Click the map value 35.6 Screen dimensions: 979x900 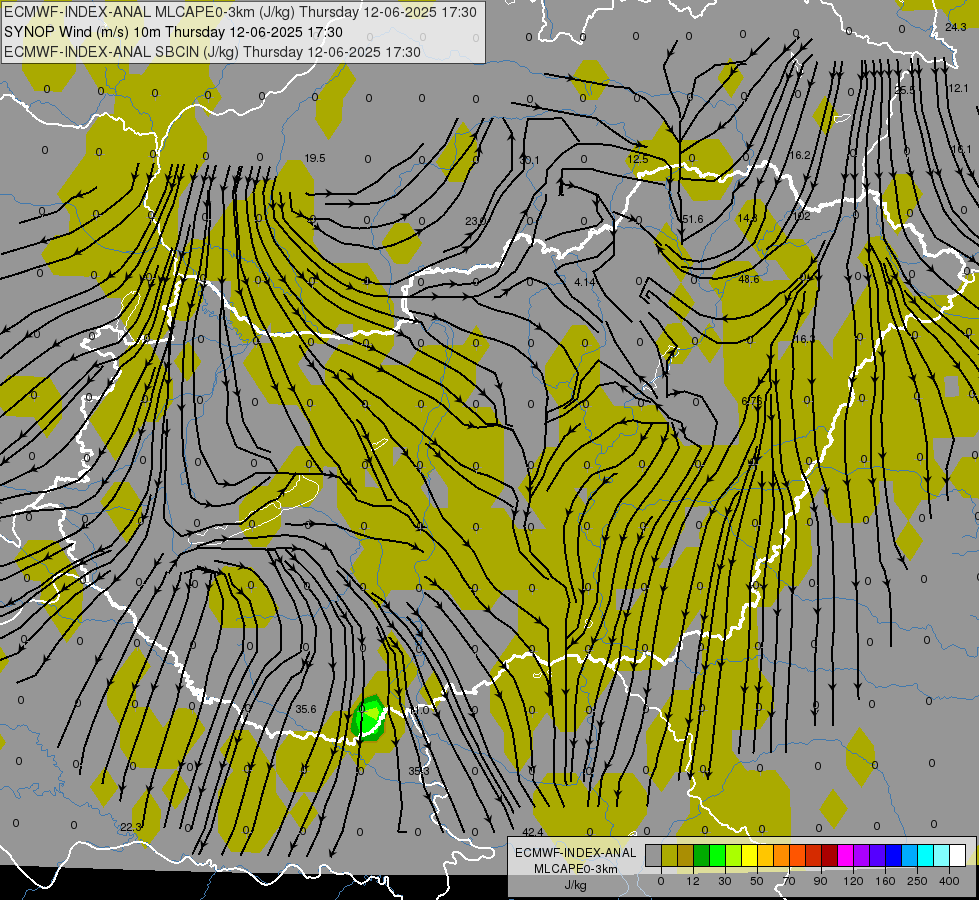coord(306,710)
